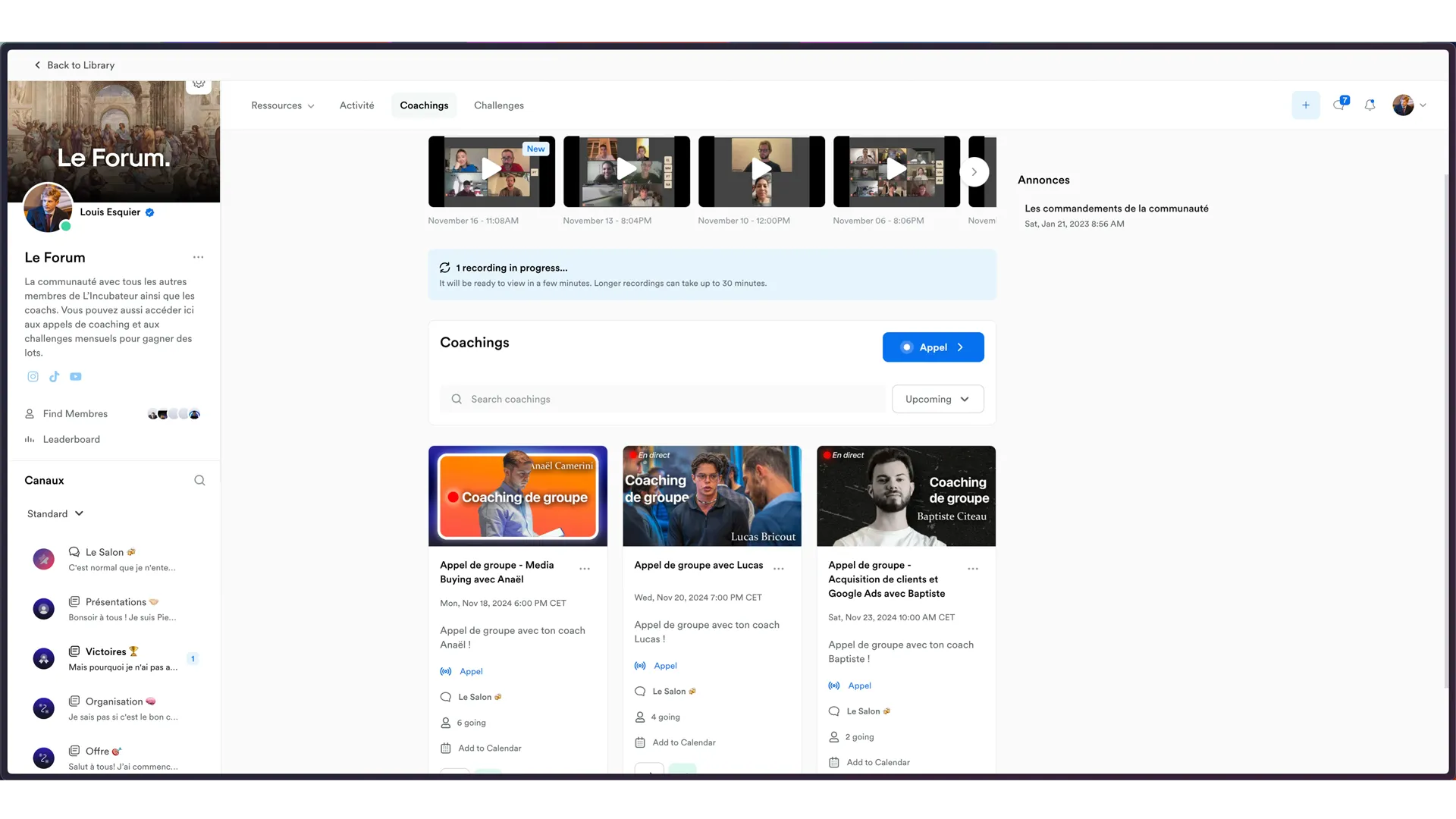Click the blue plus create button
1456x819 pixels.
point(1305,105)
